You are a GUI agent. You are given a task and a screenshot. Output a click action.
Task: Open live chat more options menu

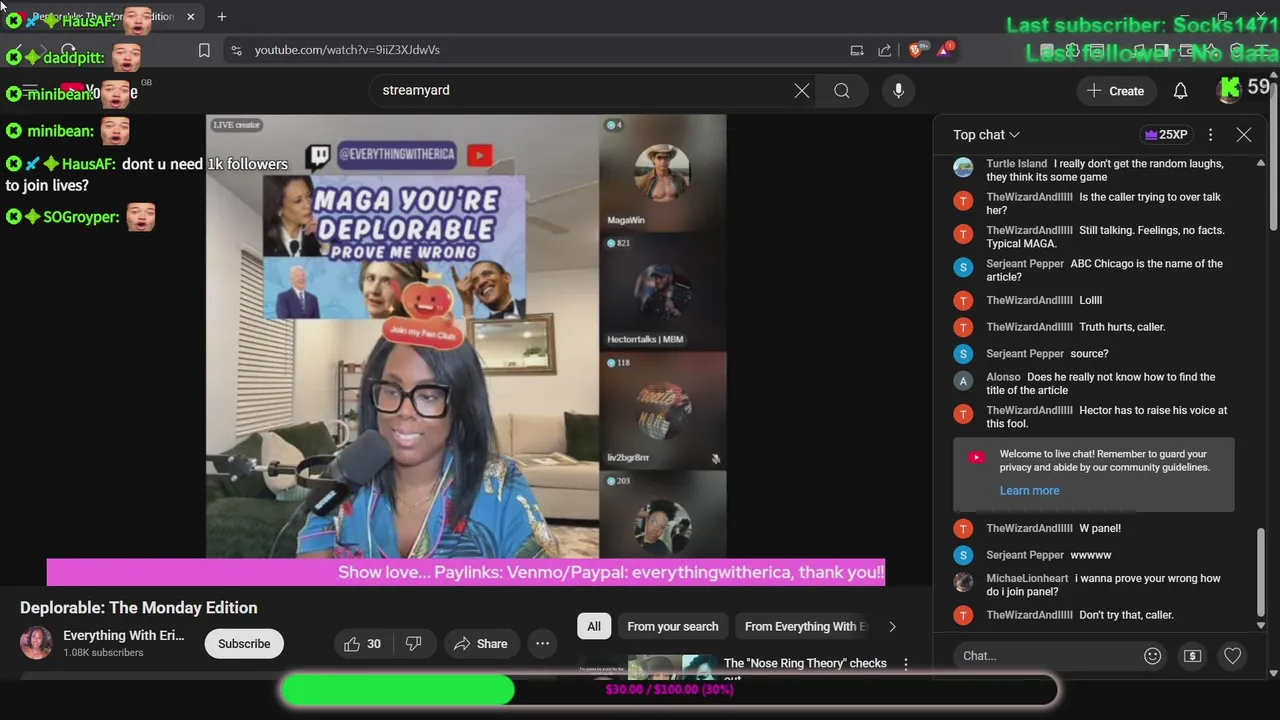1210,135
